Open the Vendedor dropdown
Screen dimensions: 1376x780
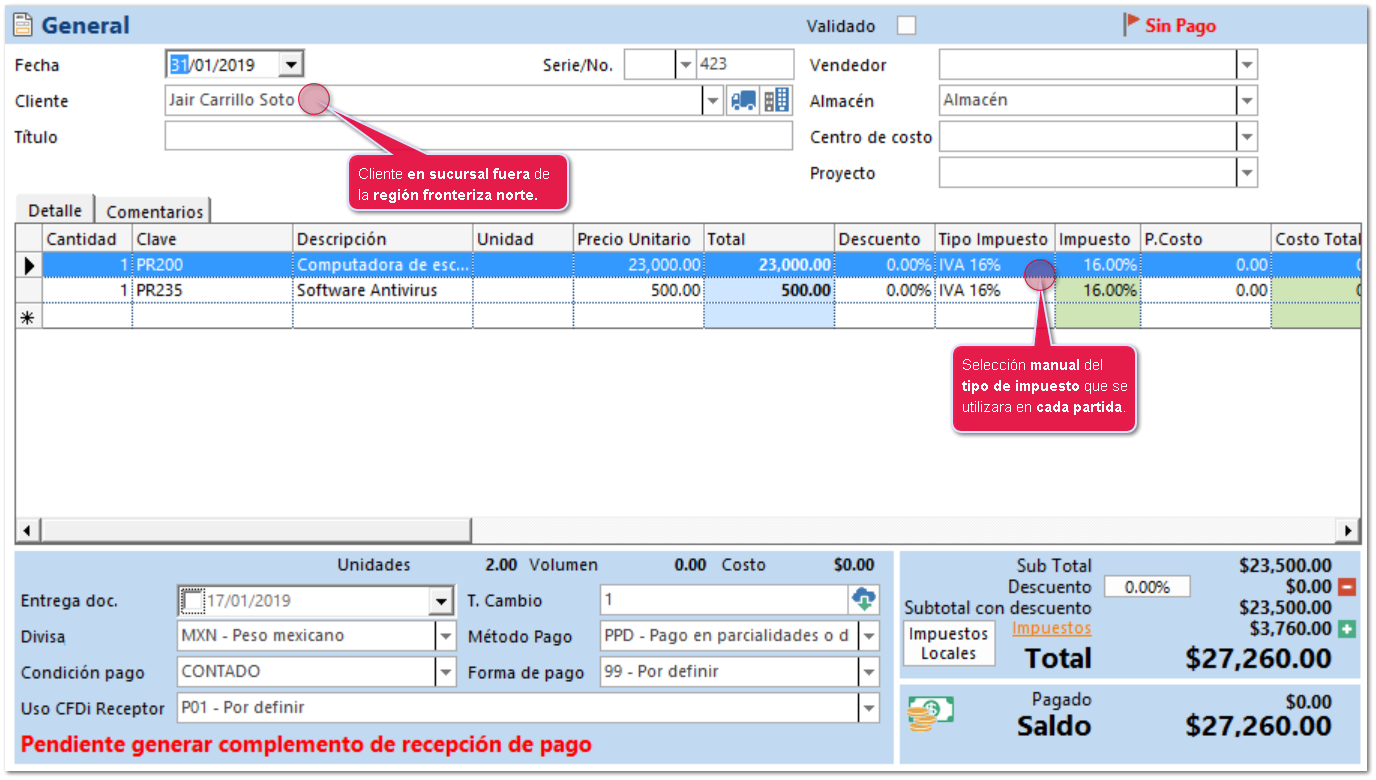[x=1247, y=65]
